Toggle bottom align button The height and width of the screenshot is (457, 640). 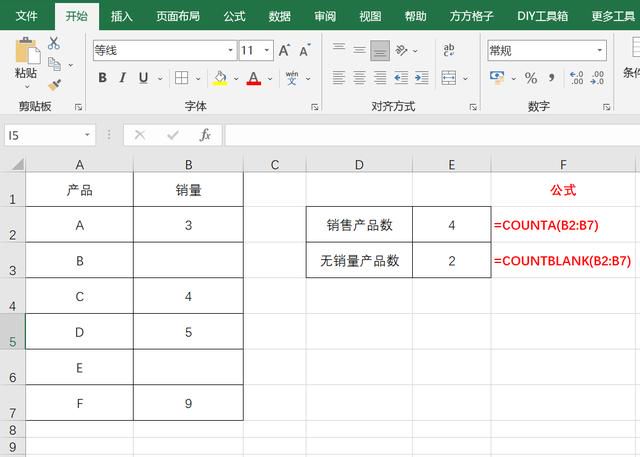(x=380, y=51)
